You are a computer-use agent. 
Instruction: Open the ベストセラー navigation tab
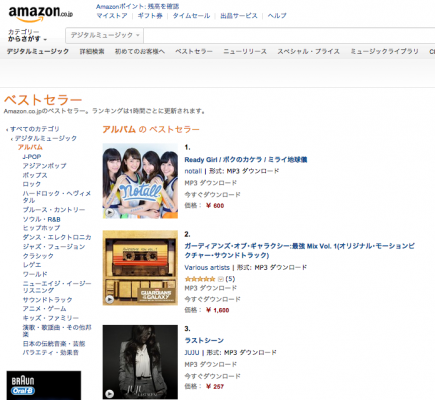click(x=194, y=51)
